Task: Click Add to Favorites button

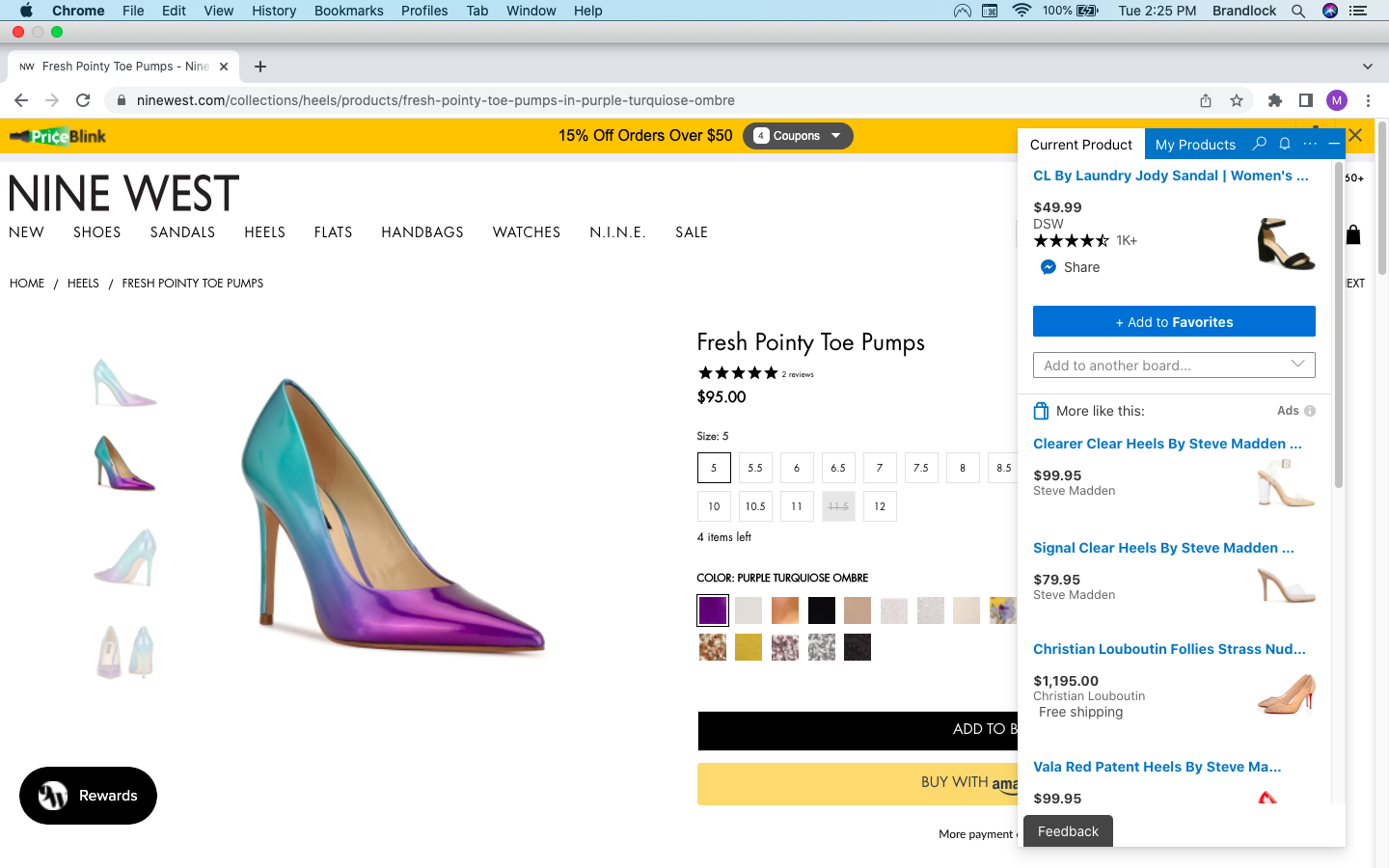Action: click(x=1174, y=321)
